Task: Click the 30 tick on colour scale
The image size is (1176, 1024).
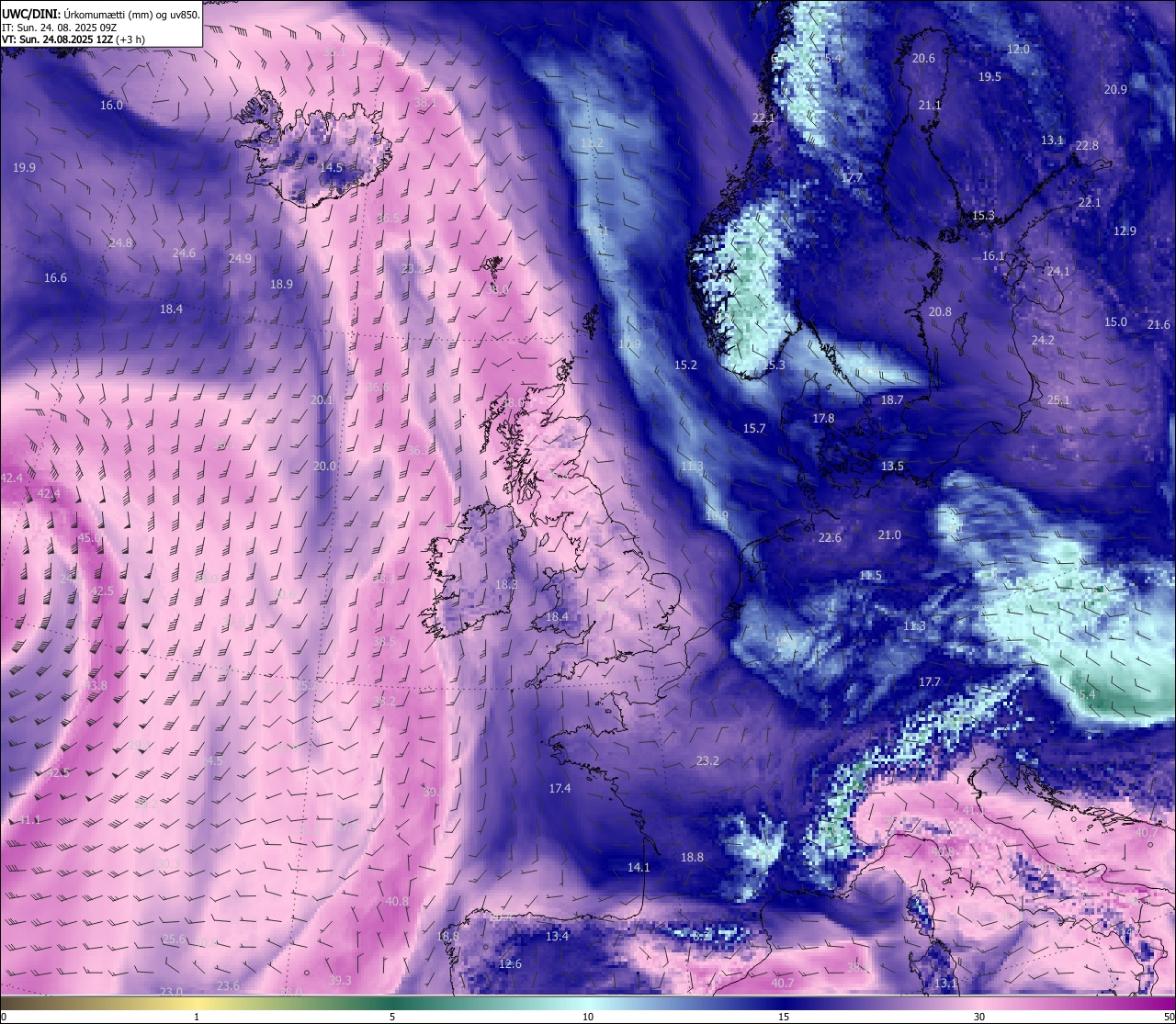Action: point(979,1017)
